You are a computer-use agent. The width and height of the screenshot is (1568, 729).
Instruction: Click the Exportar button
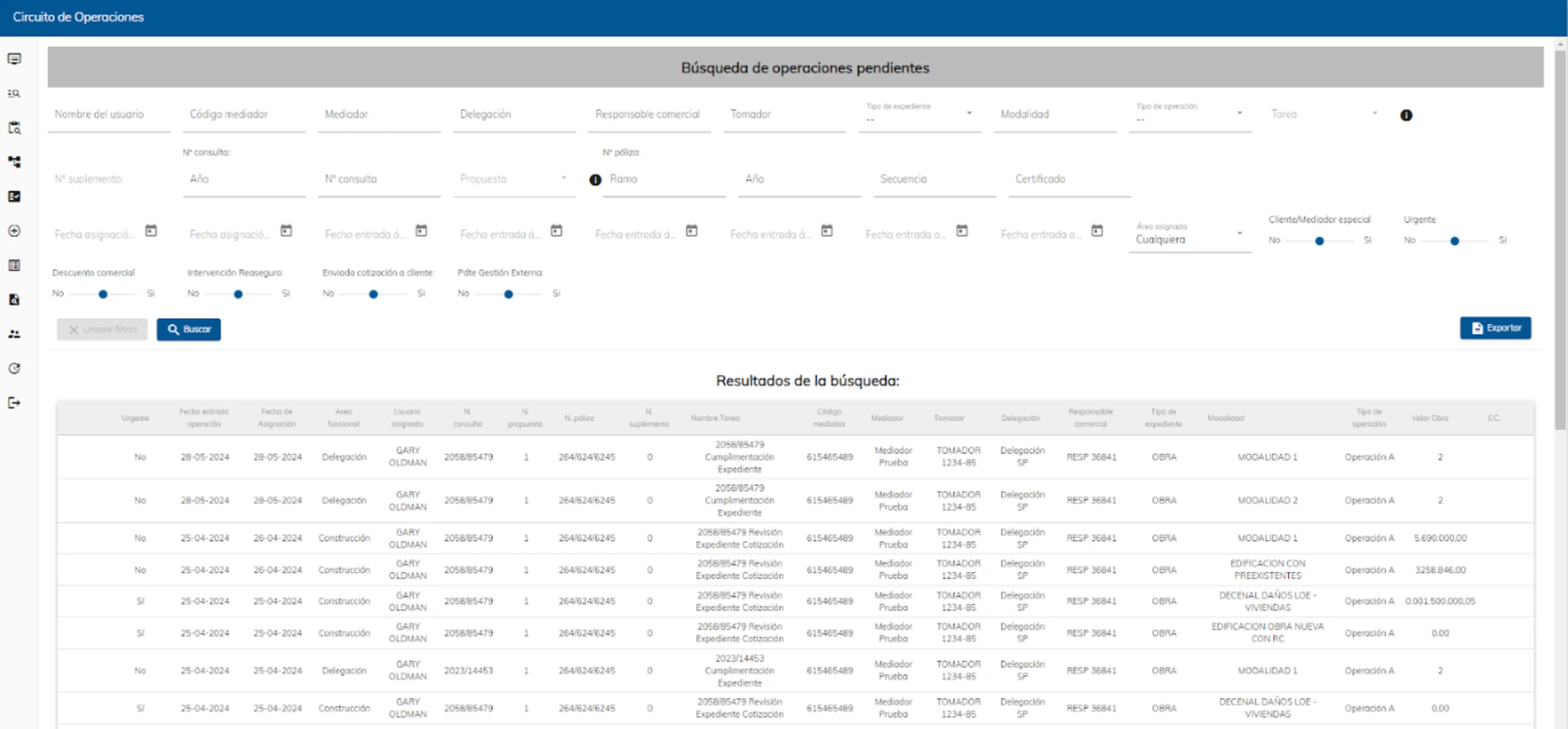point(1495,327)
